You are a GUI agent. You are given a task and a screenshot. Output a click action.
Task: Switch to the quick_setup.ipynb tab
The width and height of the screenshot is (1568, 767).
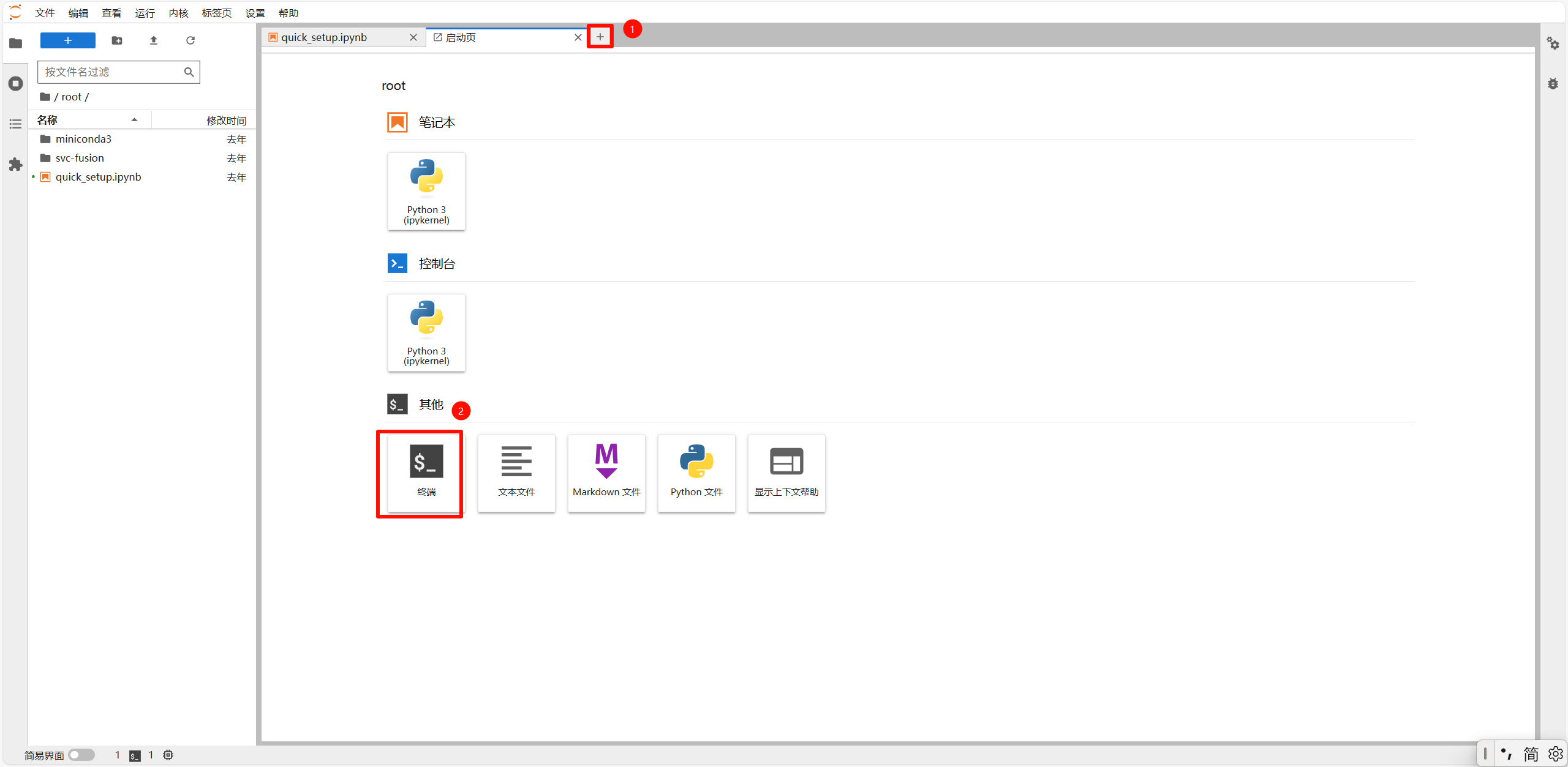click(324, 37)
